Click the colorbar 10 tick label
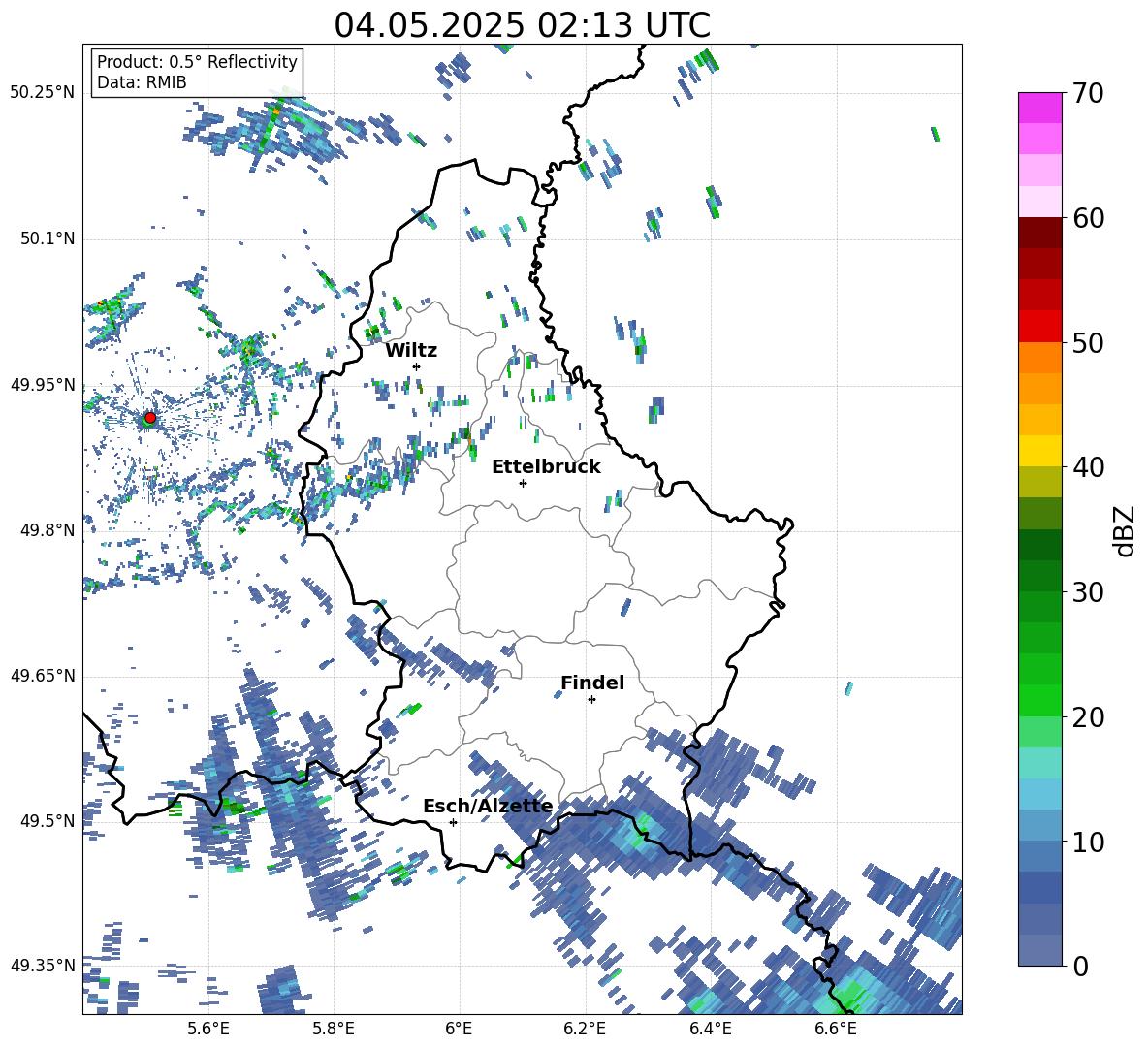 pyautogui.click(x=1088, y=842)
